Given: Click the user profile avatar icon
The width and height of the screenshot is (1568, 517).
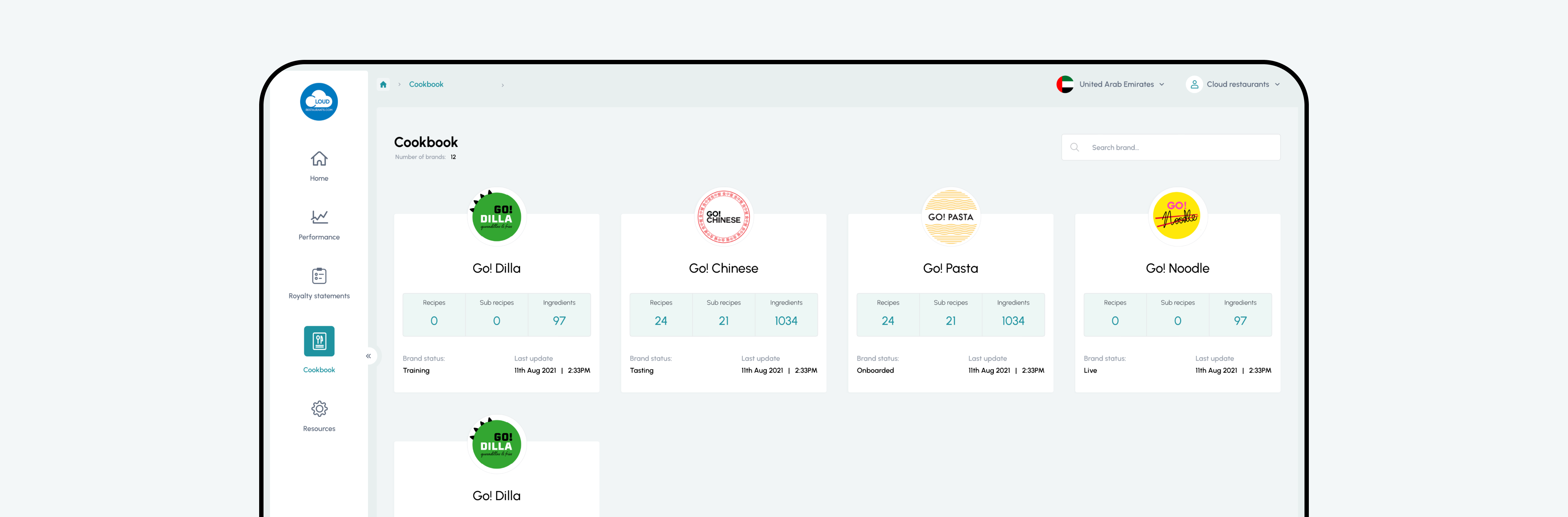Looking at the screenshot, I should coord(1194,85).
